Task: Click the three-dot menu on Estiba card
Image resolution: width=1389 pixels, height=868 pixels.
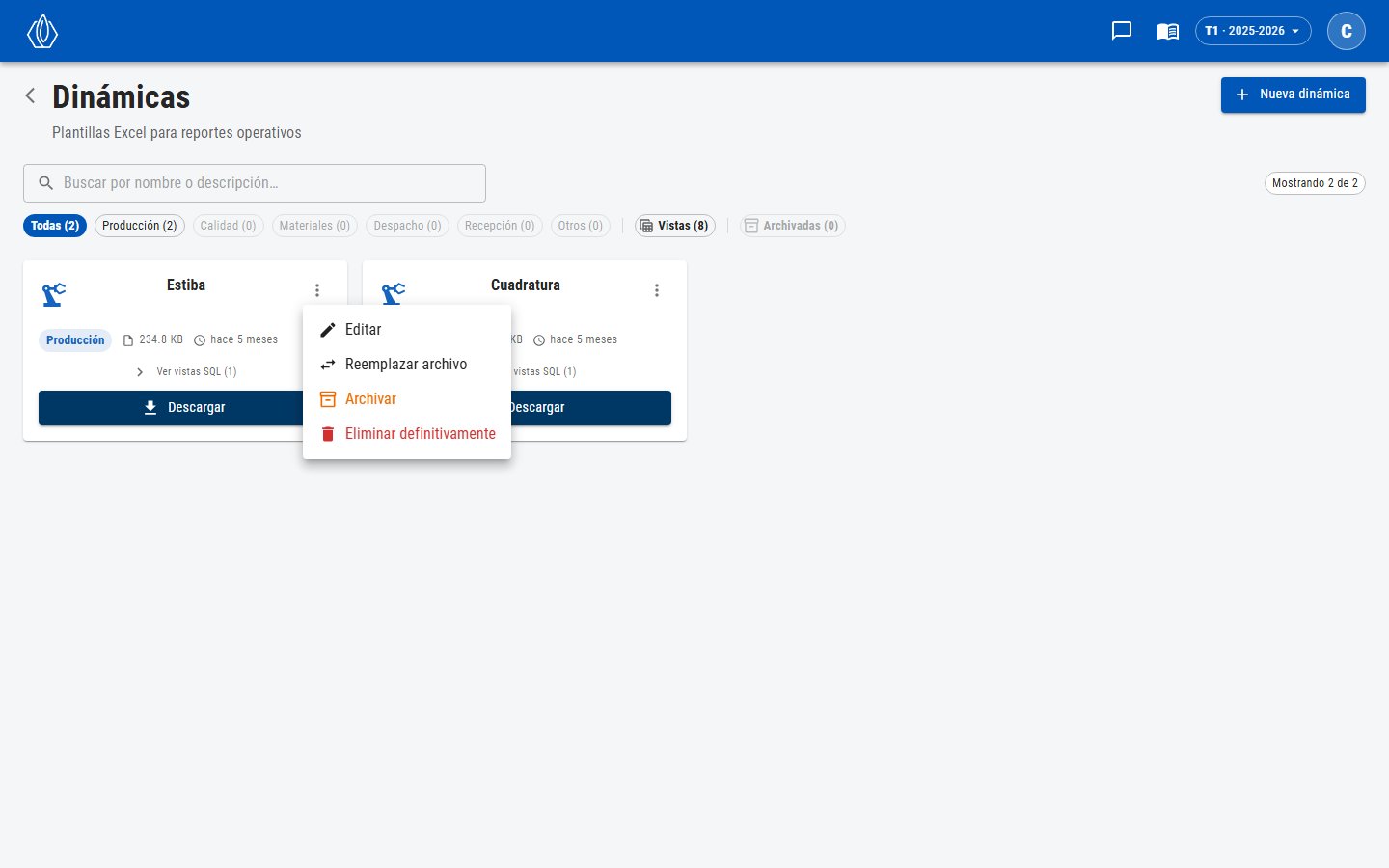Action: click(x=317, y=290)
